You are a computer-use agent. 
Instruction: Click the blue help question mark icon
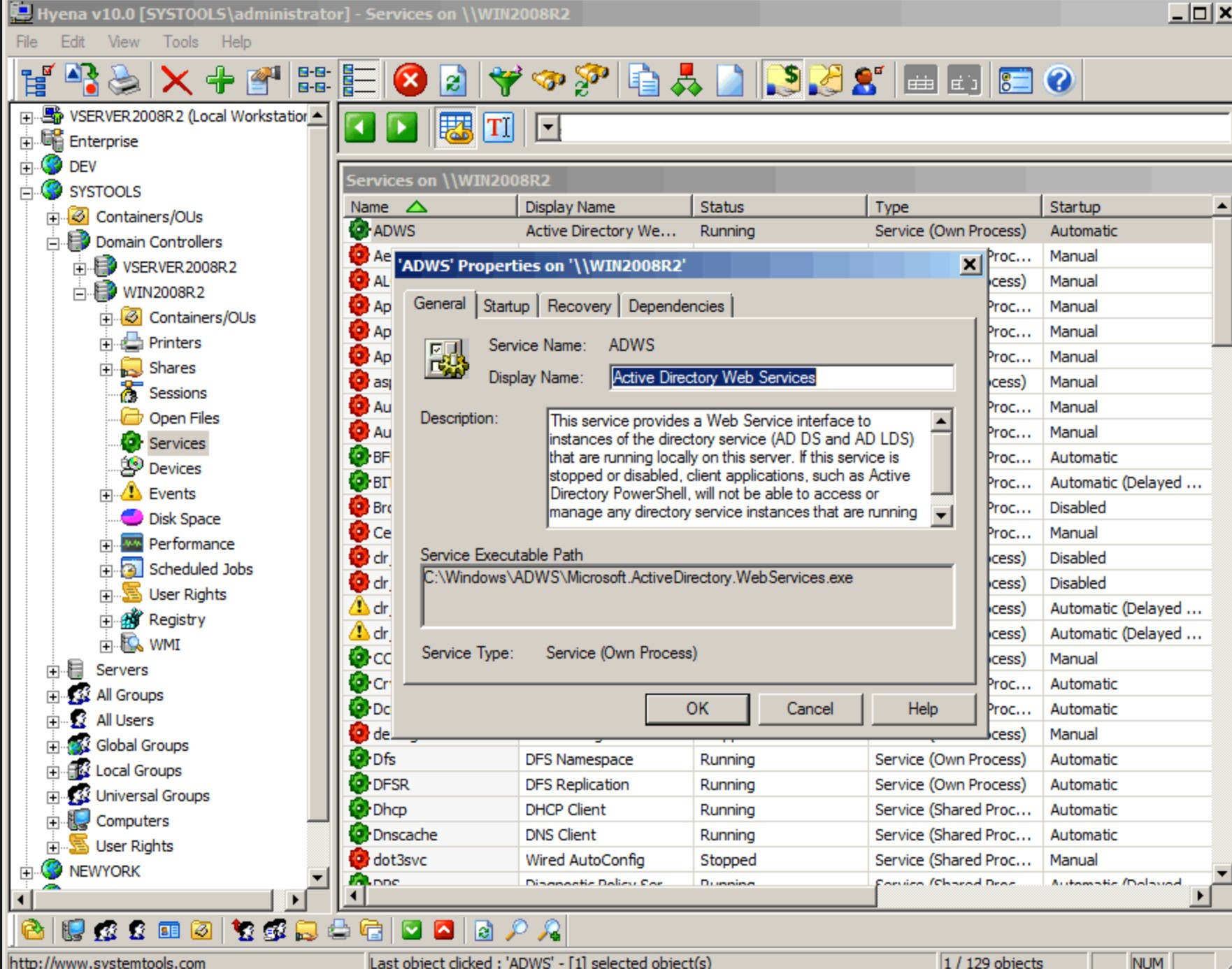tap(1059, 80)
